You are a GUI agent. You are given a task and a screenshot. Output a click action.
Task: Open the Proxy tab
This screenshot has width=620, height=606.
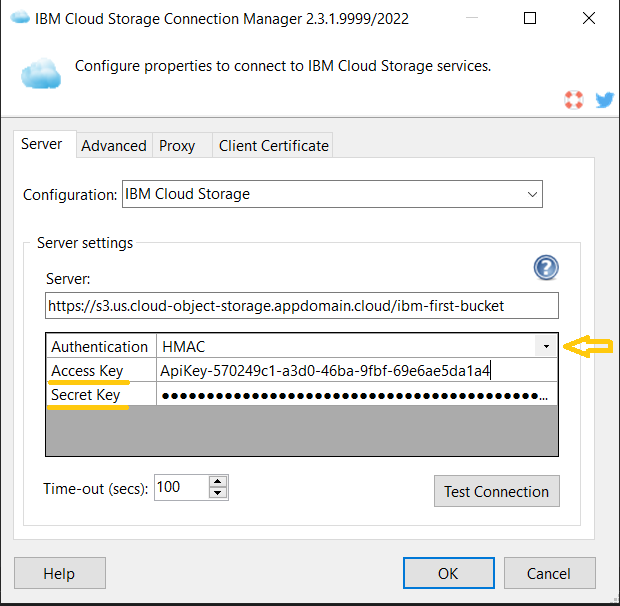(x=177, y=145)
